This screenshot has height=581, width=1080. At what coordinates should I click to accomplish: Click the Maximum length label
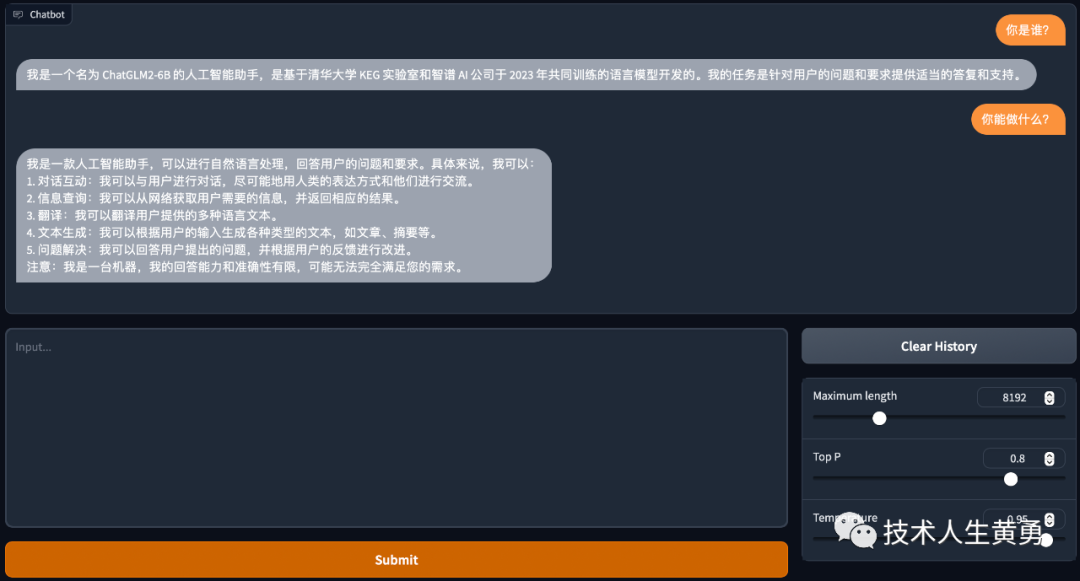click(x=855, y=396)
